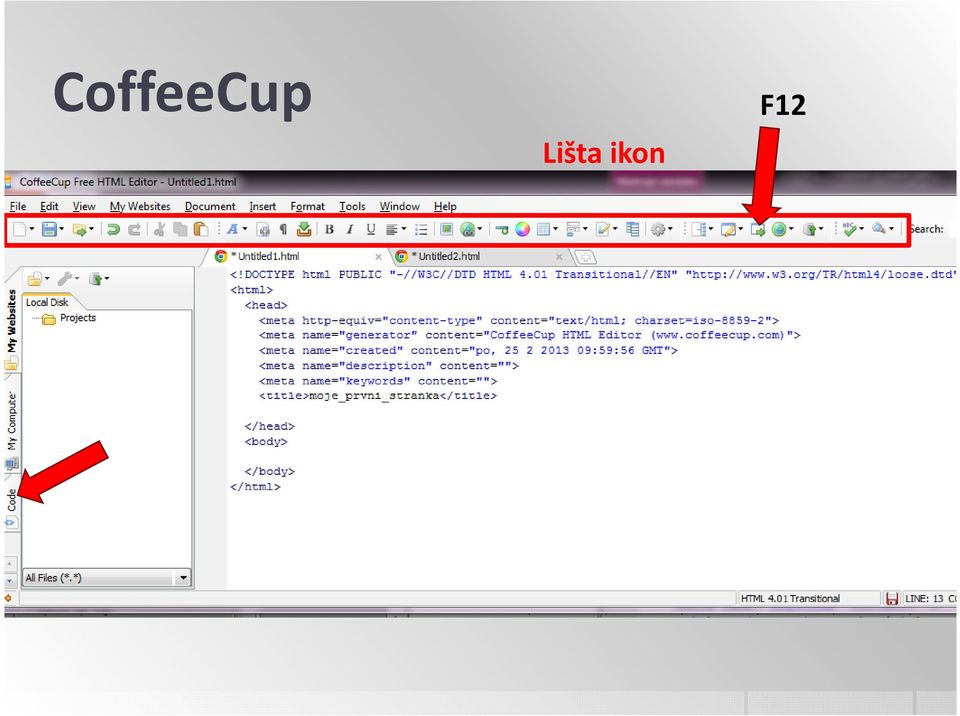Open the All Files (*.*) filter dropdown
This screenshot has height=716, width=960.
point(183,578)
